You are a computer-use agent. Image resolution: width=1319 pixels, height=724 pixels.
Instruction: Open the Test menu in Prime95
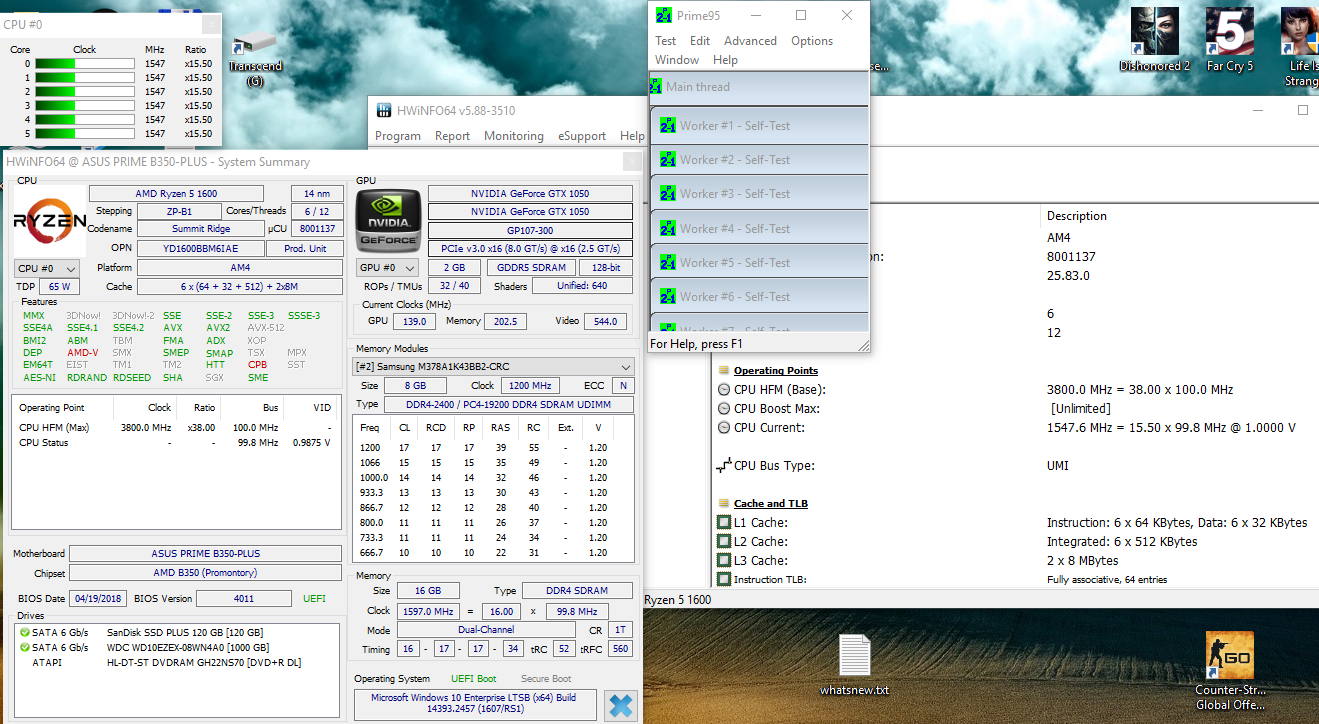(666, 41)
